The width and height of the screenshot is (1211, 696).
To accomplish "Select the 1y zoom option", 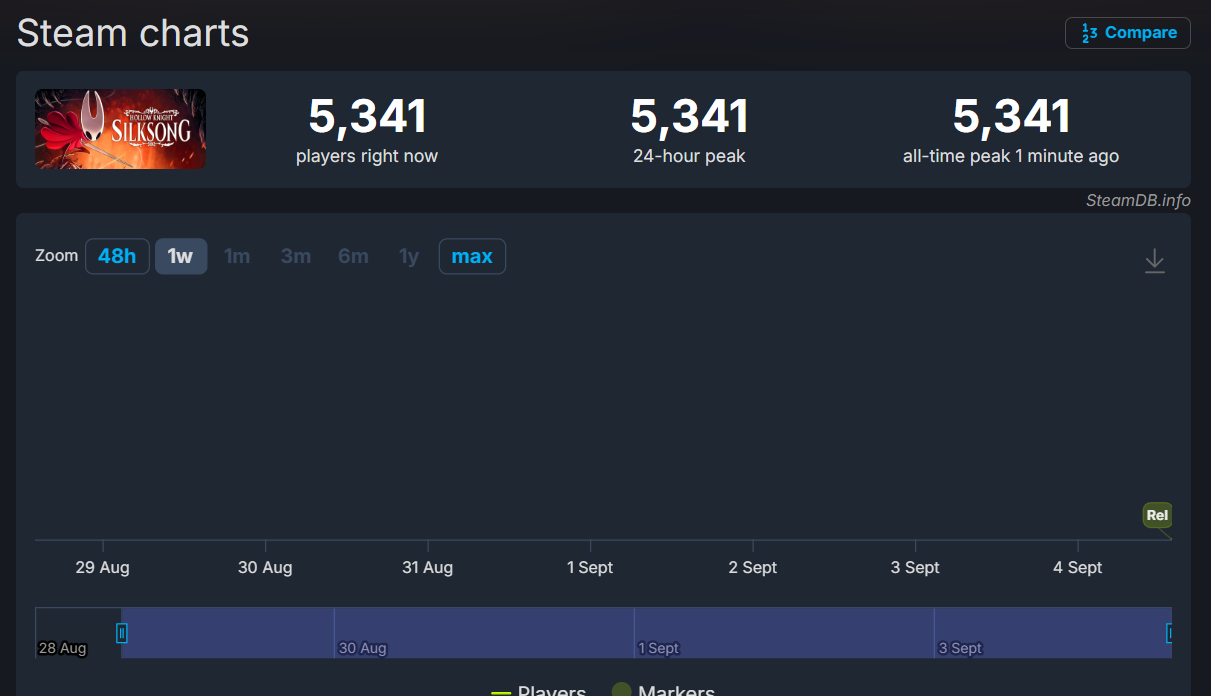I will point(409,256).
